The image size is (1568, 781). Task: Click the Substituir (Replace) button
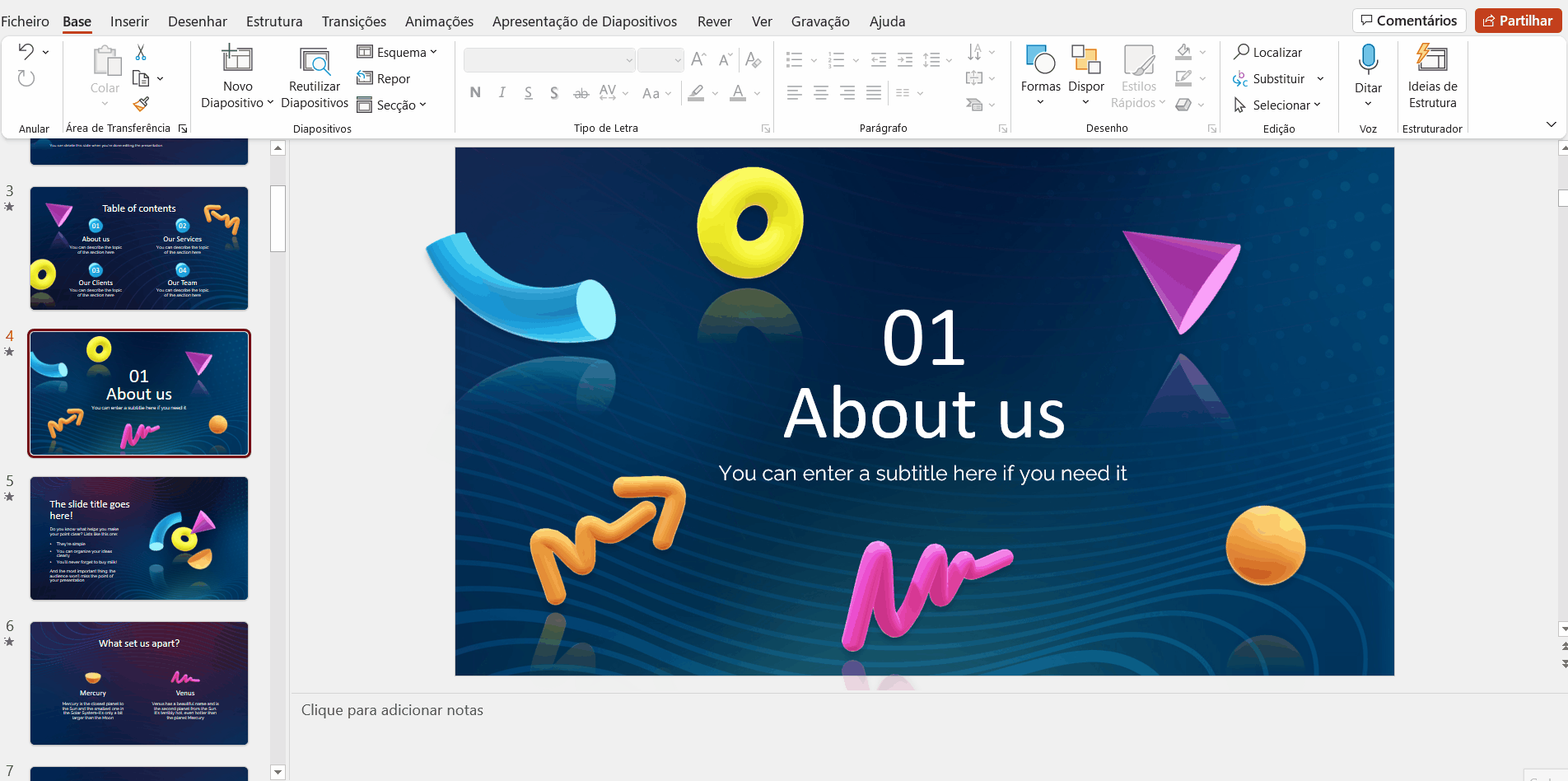pos(1269,78)
